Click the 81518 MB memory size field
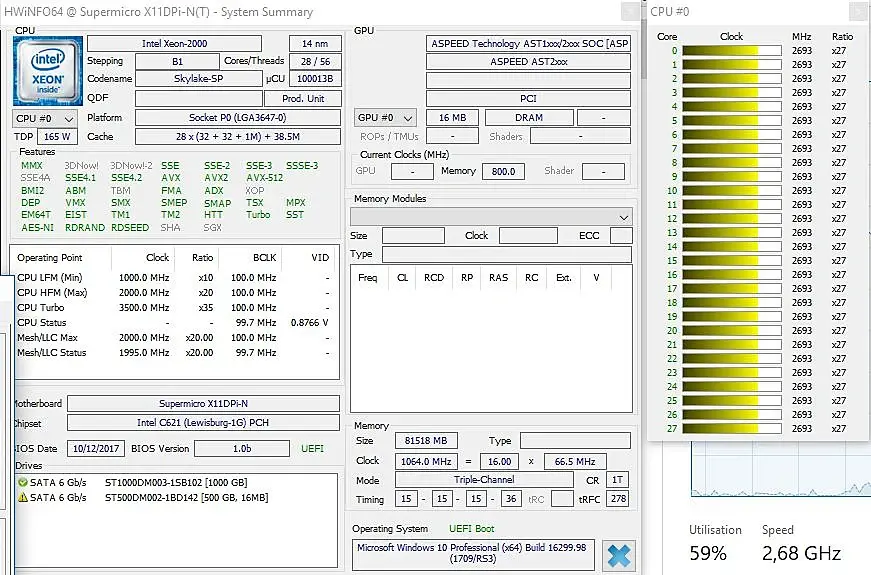Screen dimensions: 871x575 (426, 441)
